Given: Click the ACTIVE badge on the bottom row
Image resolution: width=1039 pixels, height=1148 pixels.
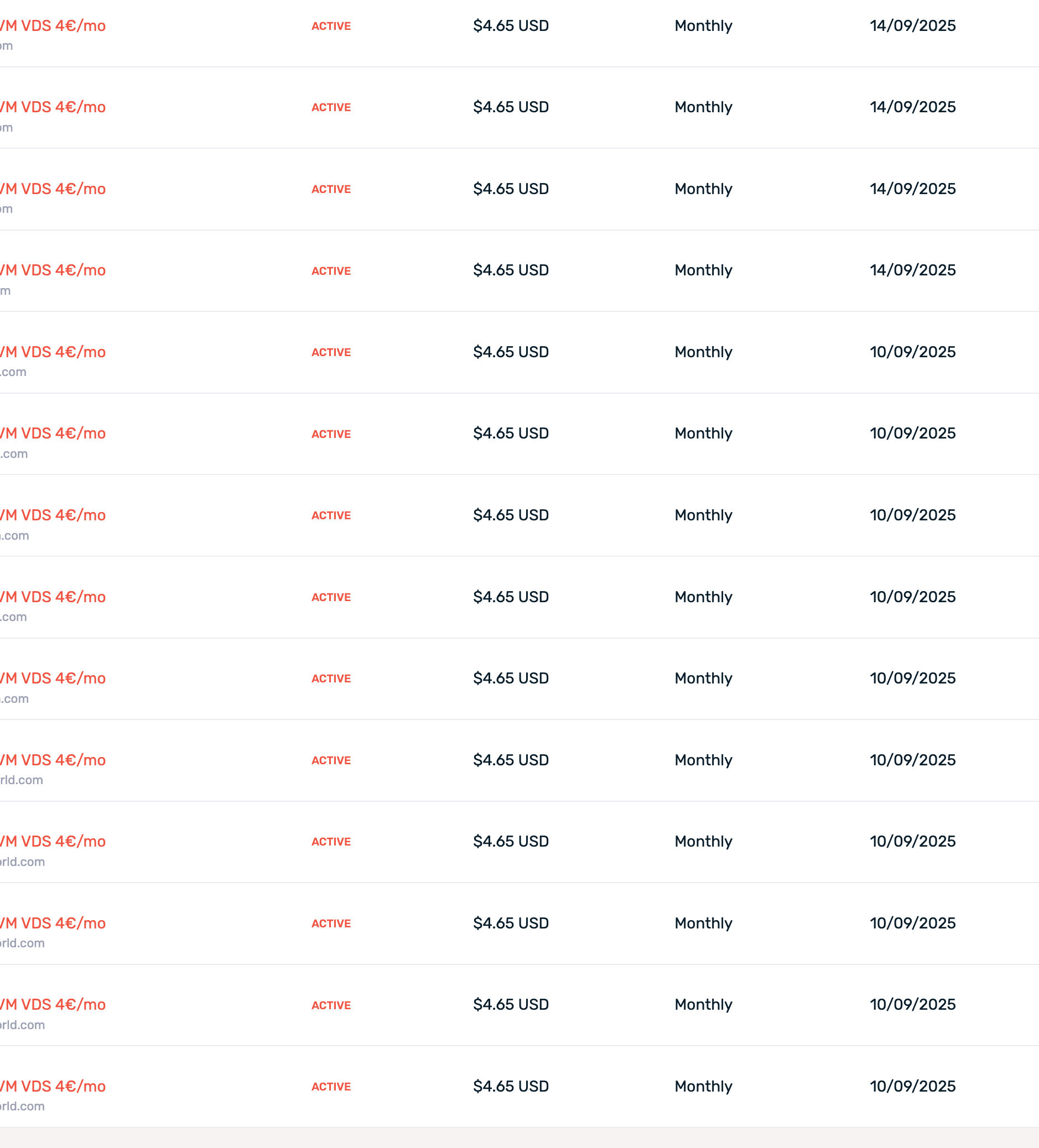Looking at the screenshot, I should point(331,1087).
